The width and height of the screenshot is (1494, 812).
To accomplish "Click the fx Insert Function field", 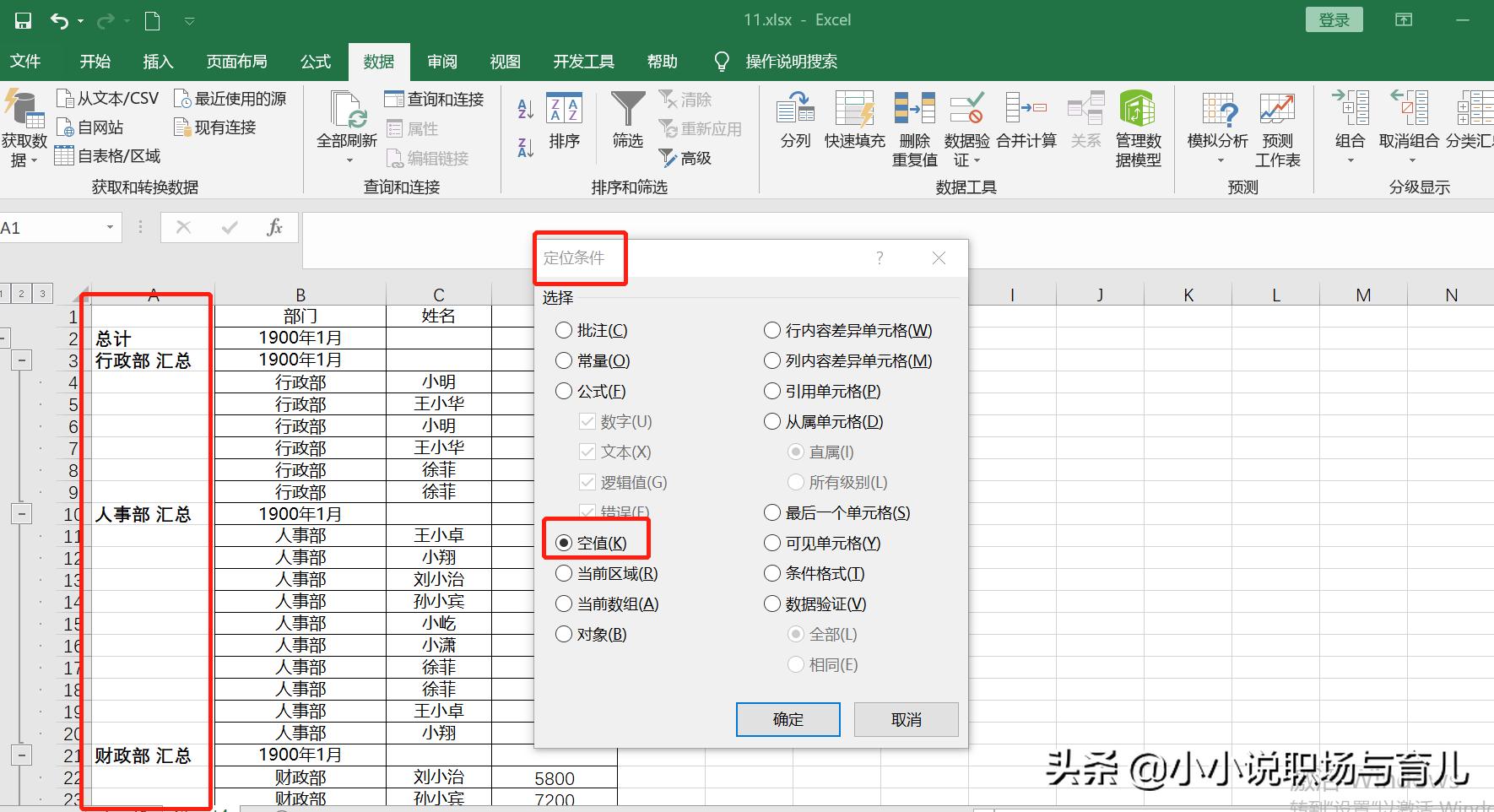I will (x=276, y=227).
